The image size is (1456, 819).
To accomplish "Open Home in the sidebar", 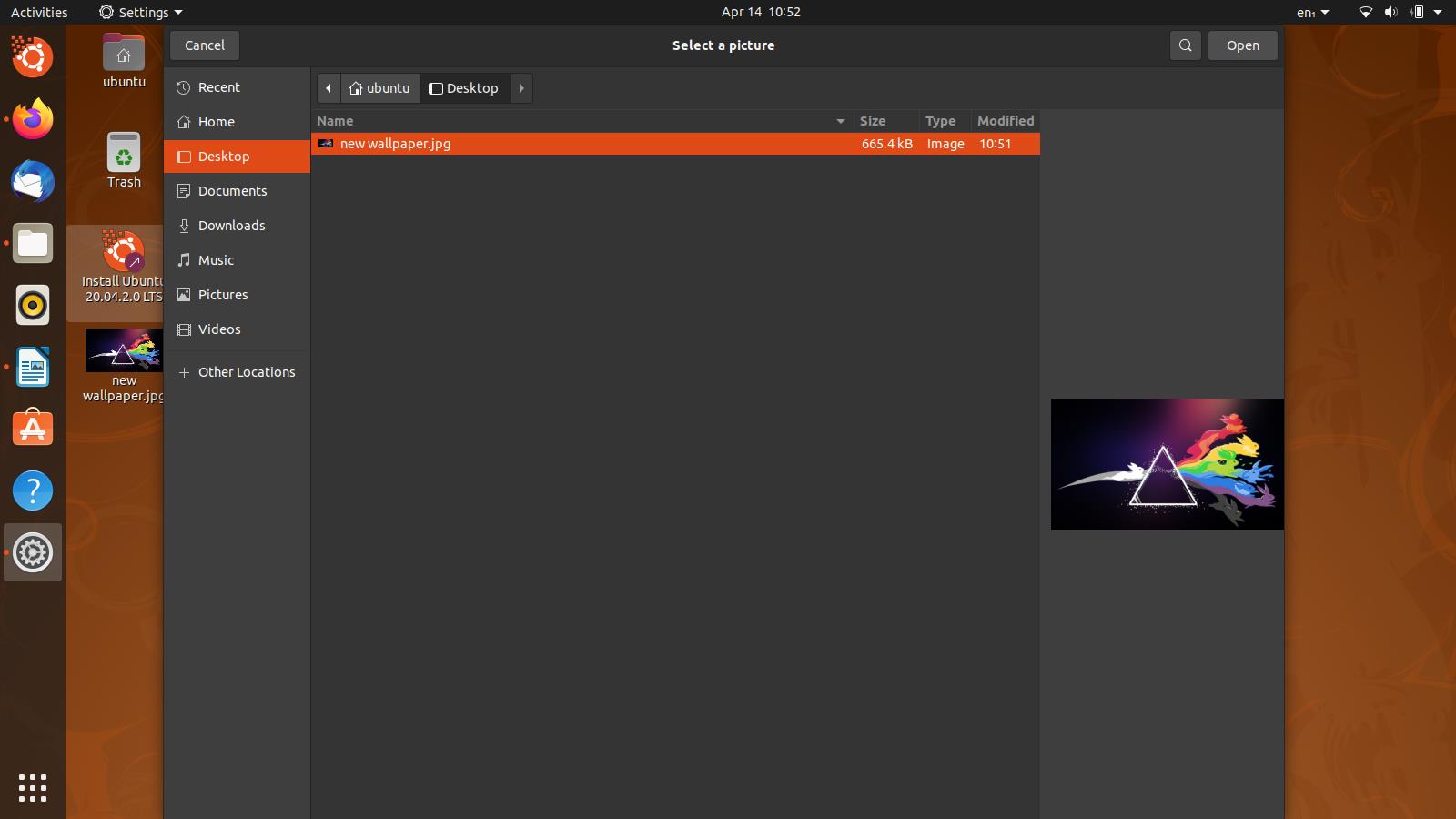I will tap(237, 122).
